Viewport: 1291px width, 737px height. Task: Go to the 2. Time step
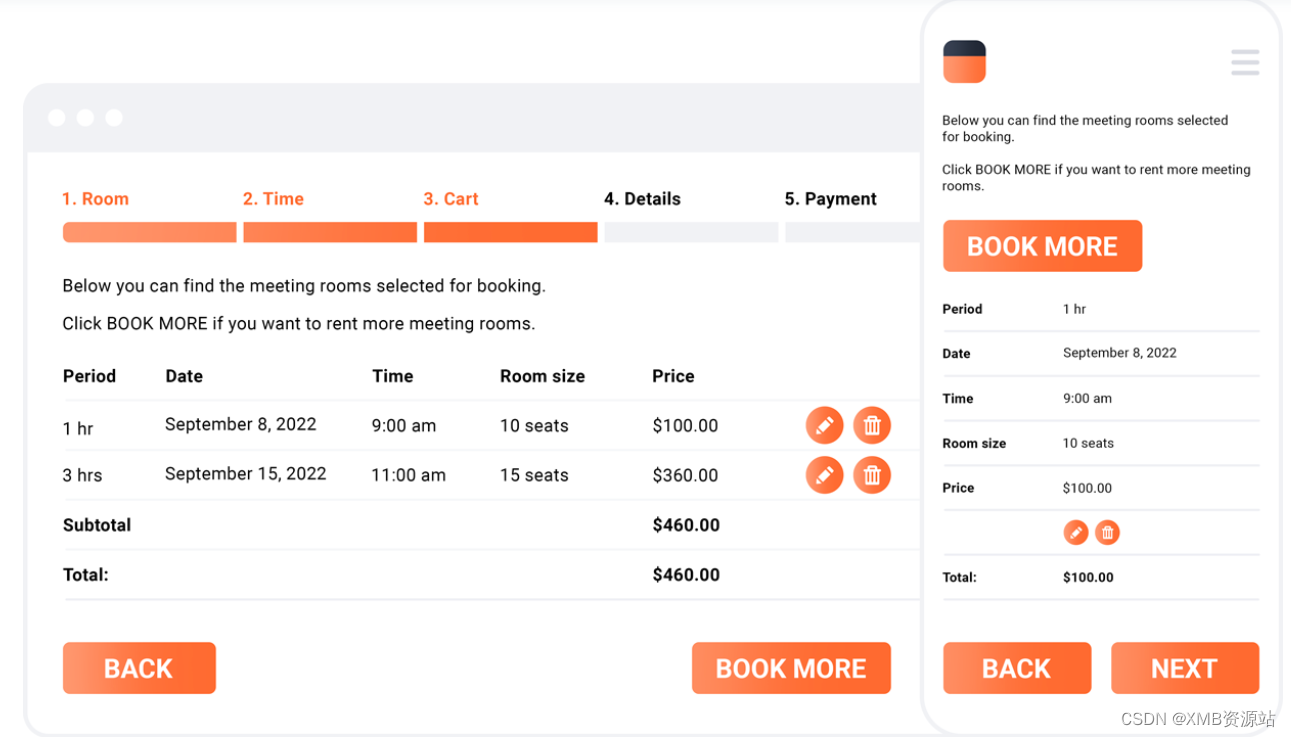(273, 199)
